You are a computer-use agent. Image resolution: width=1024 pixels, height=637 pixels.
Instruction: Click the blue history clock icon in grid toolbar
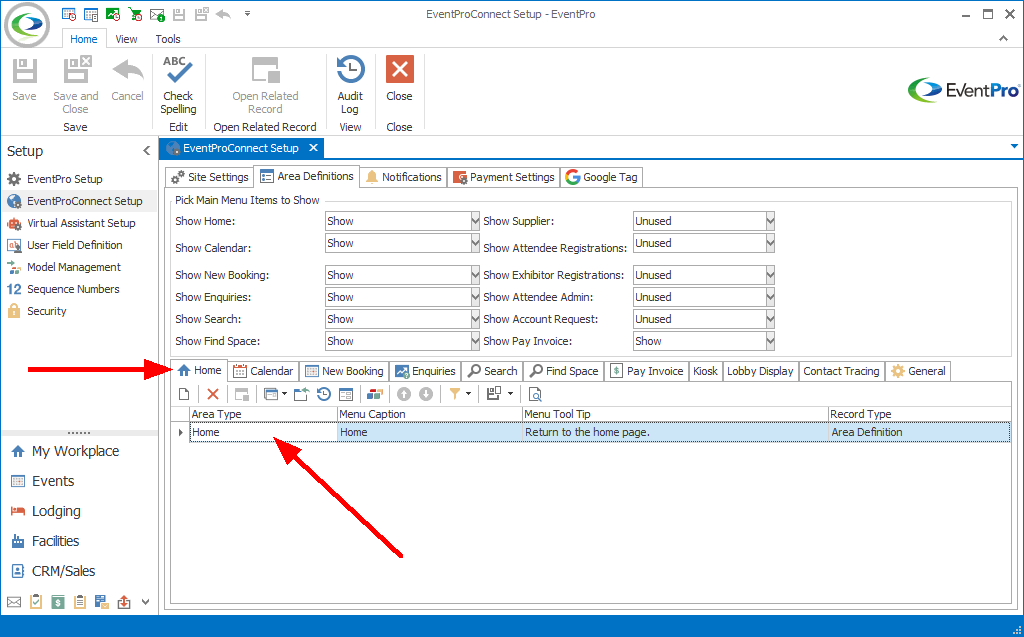click(x=324, y=394)
